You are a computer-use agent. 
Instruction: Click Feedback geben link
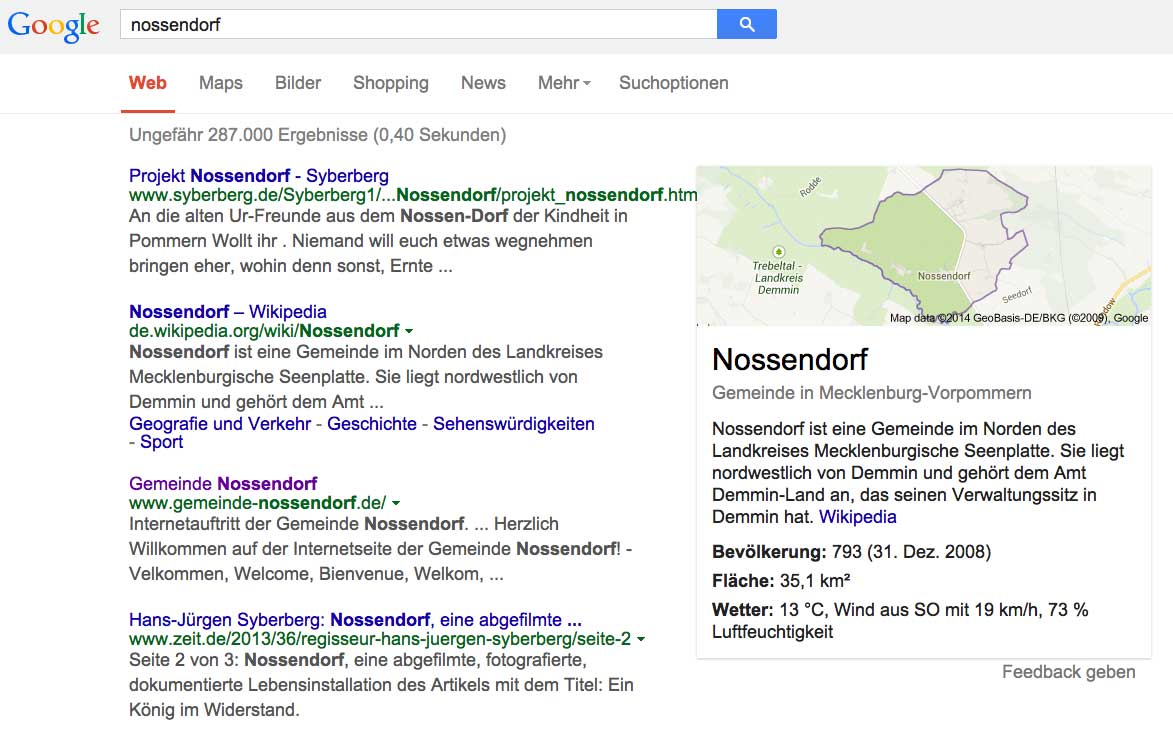(1068, 672)
